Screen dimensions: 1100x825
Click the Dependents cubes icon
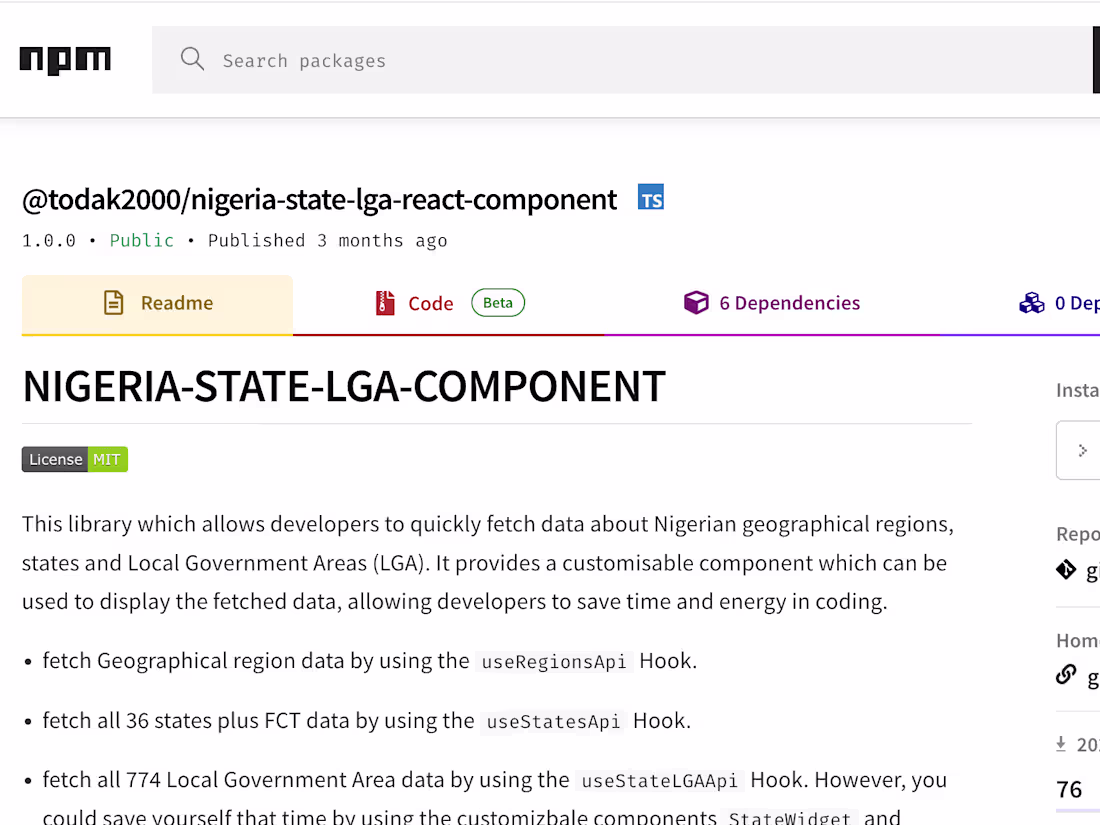point(1031,302)
